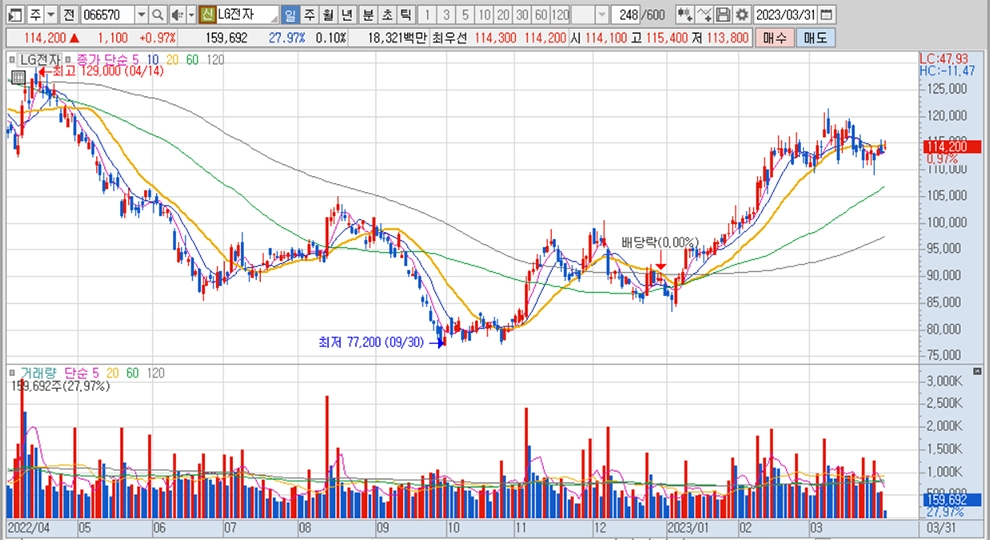Click the 60-day moving average legend label
This screenshot has height=540, width=990.
click(x=193, y=60)
